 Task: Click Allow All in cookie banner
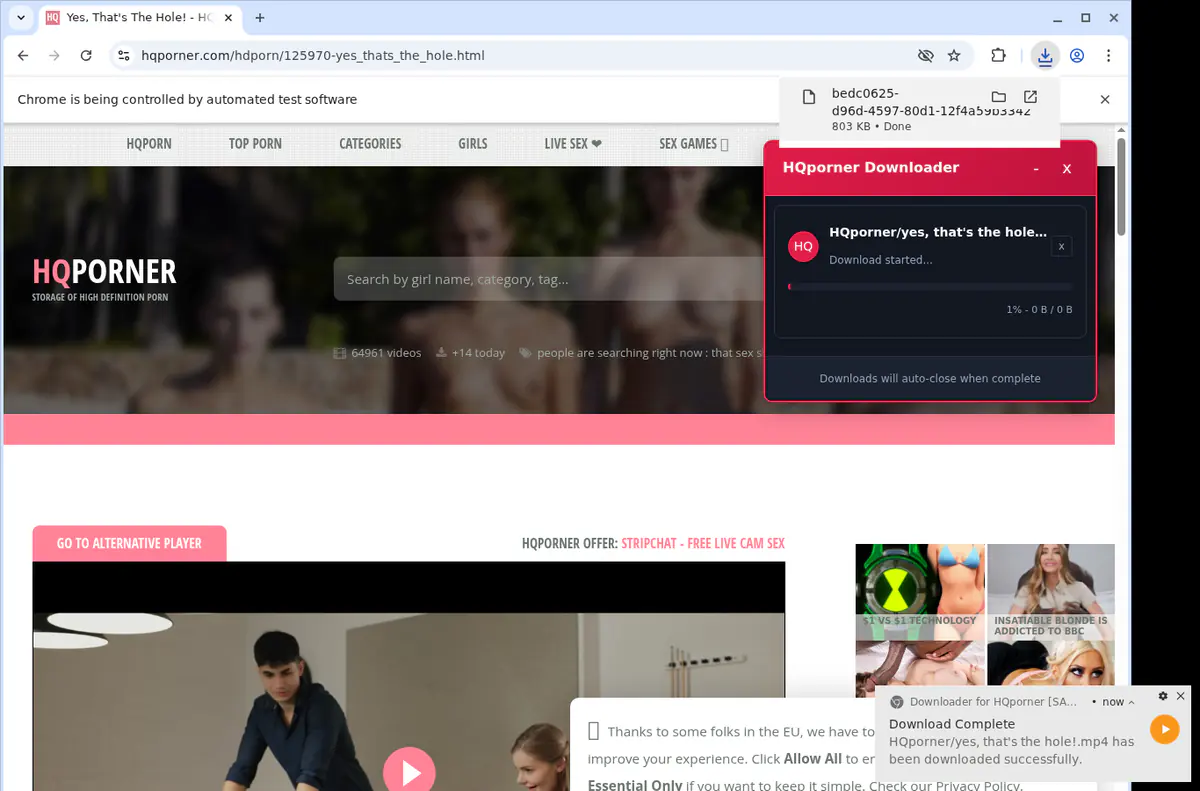tap(813, 759)
